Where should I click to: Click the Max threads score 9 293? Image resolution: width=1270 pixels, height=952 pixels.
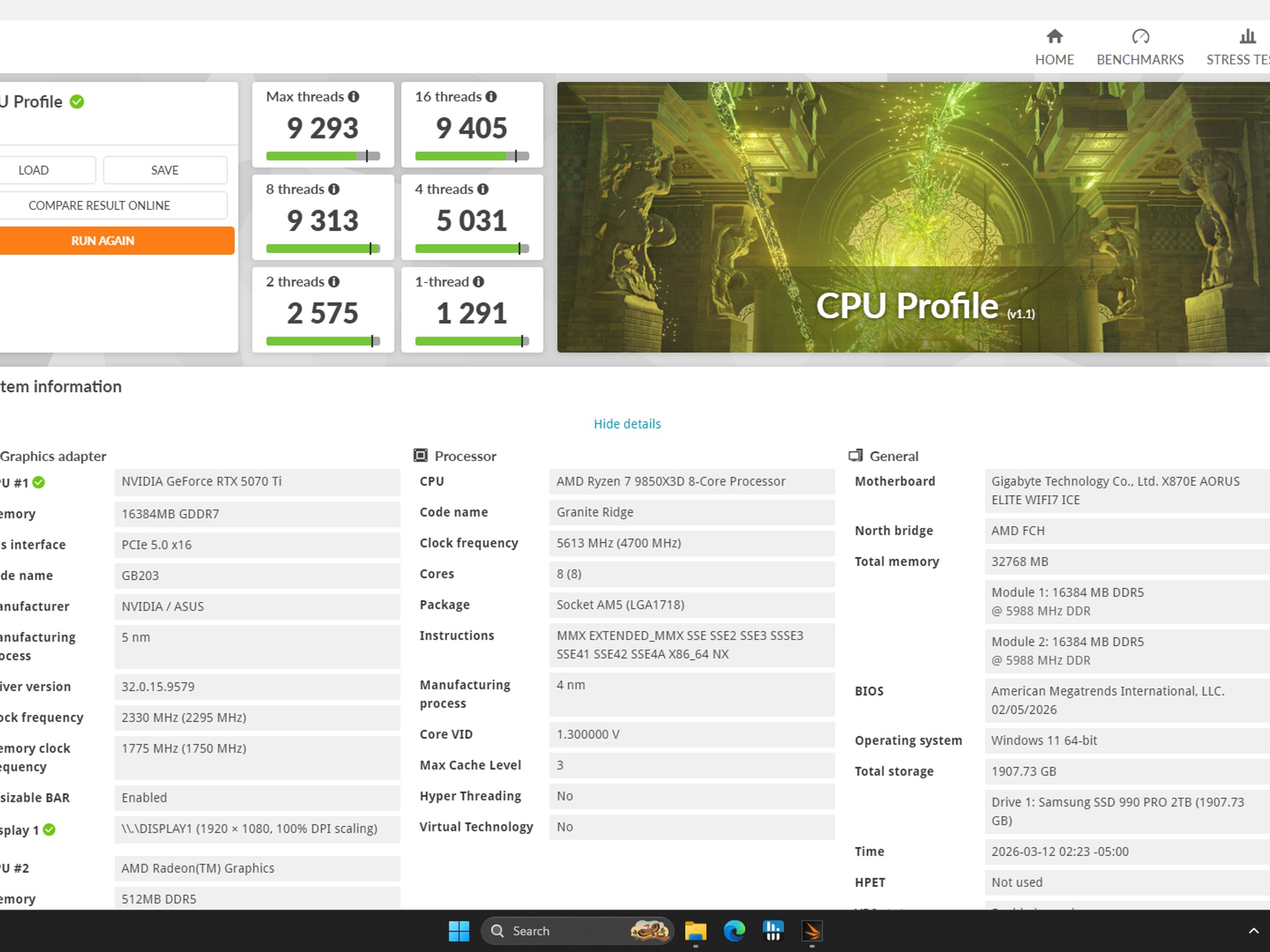click(323, 128)
